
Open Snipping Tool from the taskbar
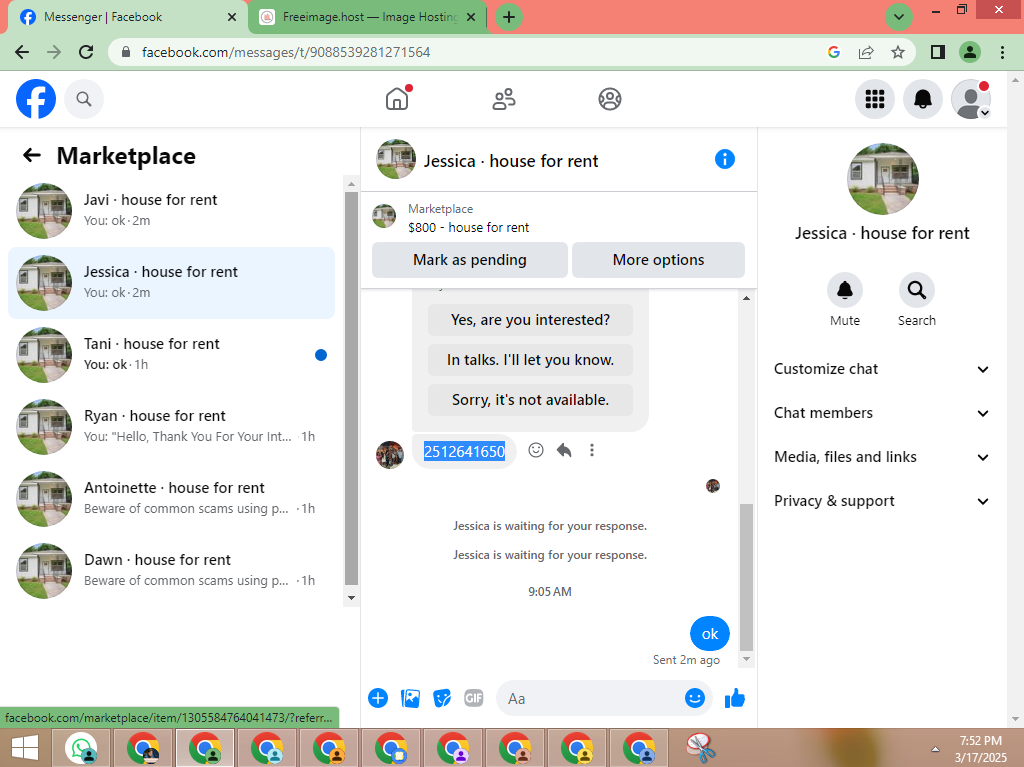click(x=701, y=749)
